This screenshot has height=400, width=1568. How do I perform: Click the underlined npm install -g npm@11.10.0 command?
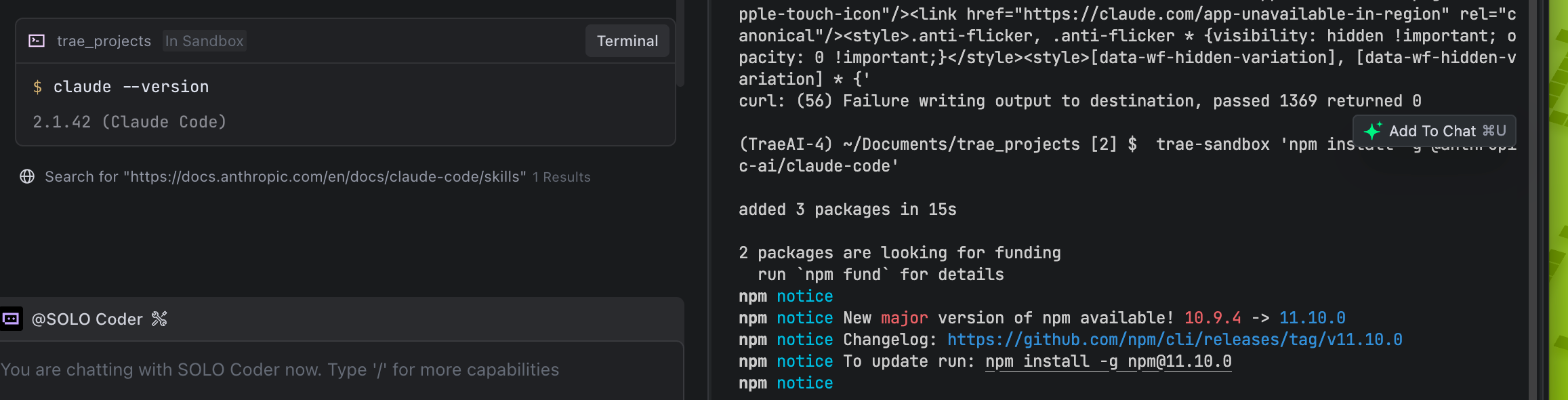point(1108,361)
